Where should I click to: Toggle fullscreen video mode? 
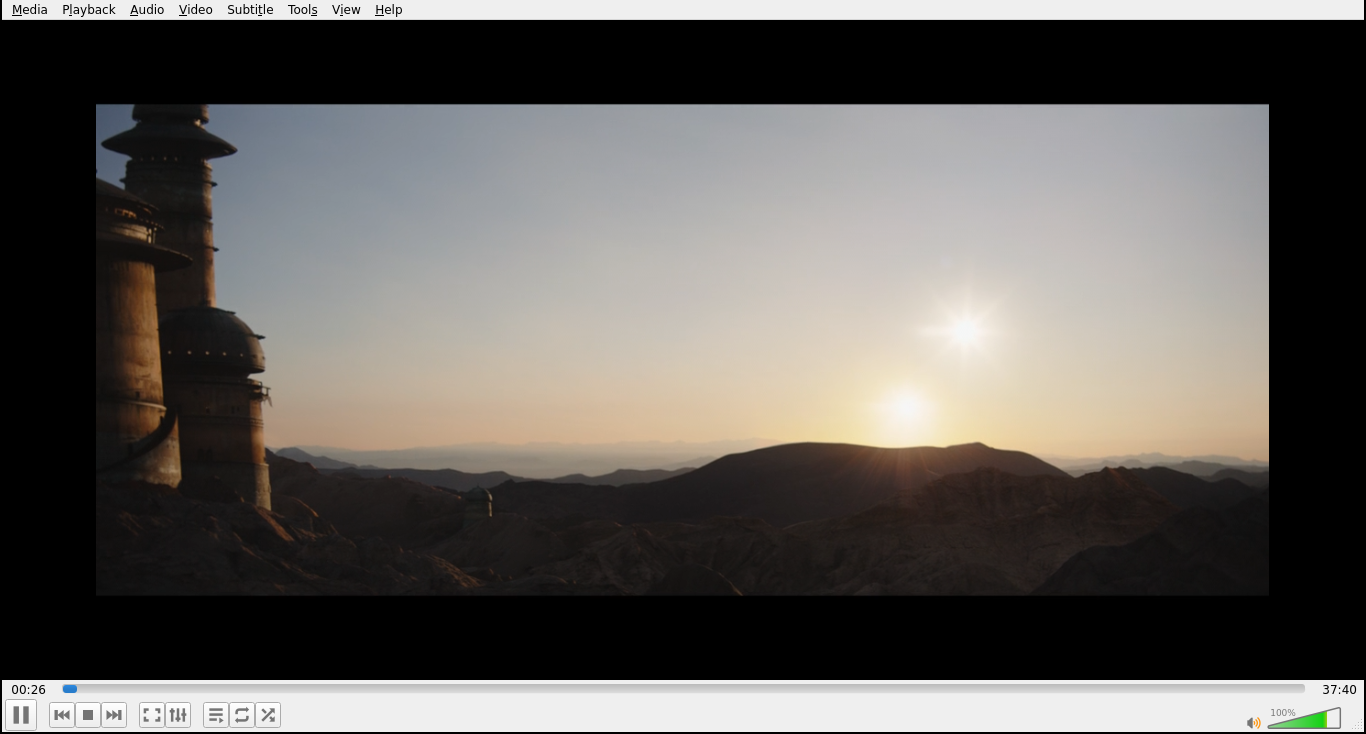tap(152, 715)
